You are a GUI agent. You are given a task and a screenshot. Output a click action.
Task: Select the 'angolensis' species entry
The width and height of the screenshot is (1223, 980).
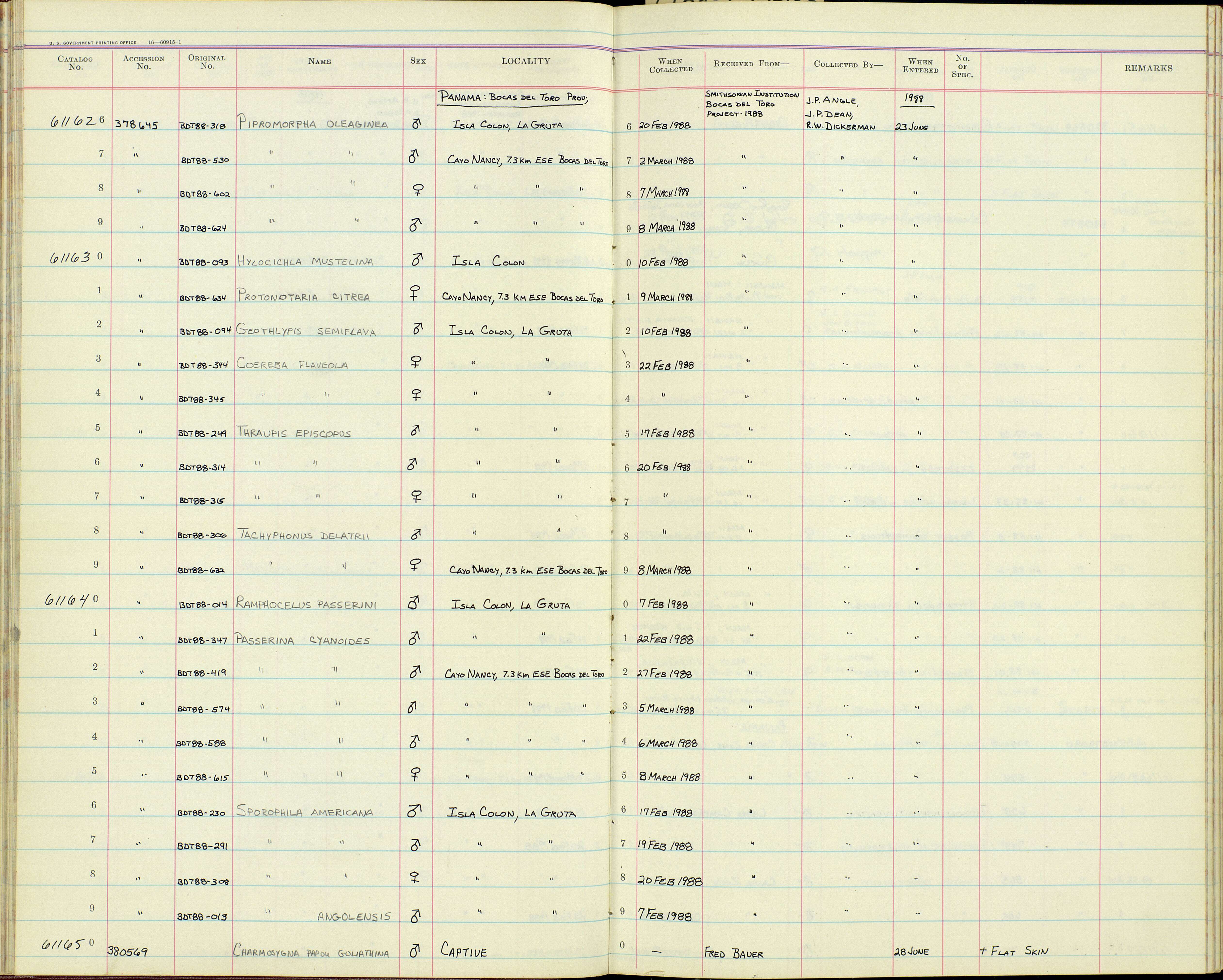[354, 916]
